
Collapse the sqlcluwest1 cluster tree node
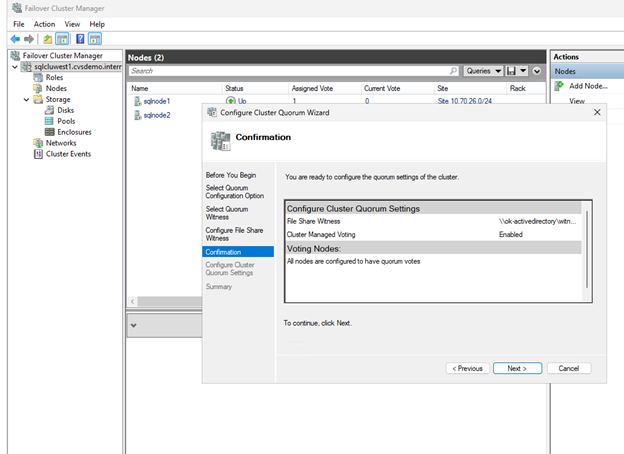[x=14, y=67]
